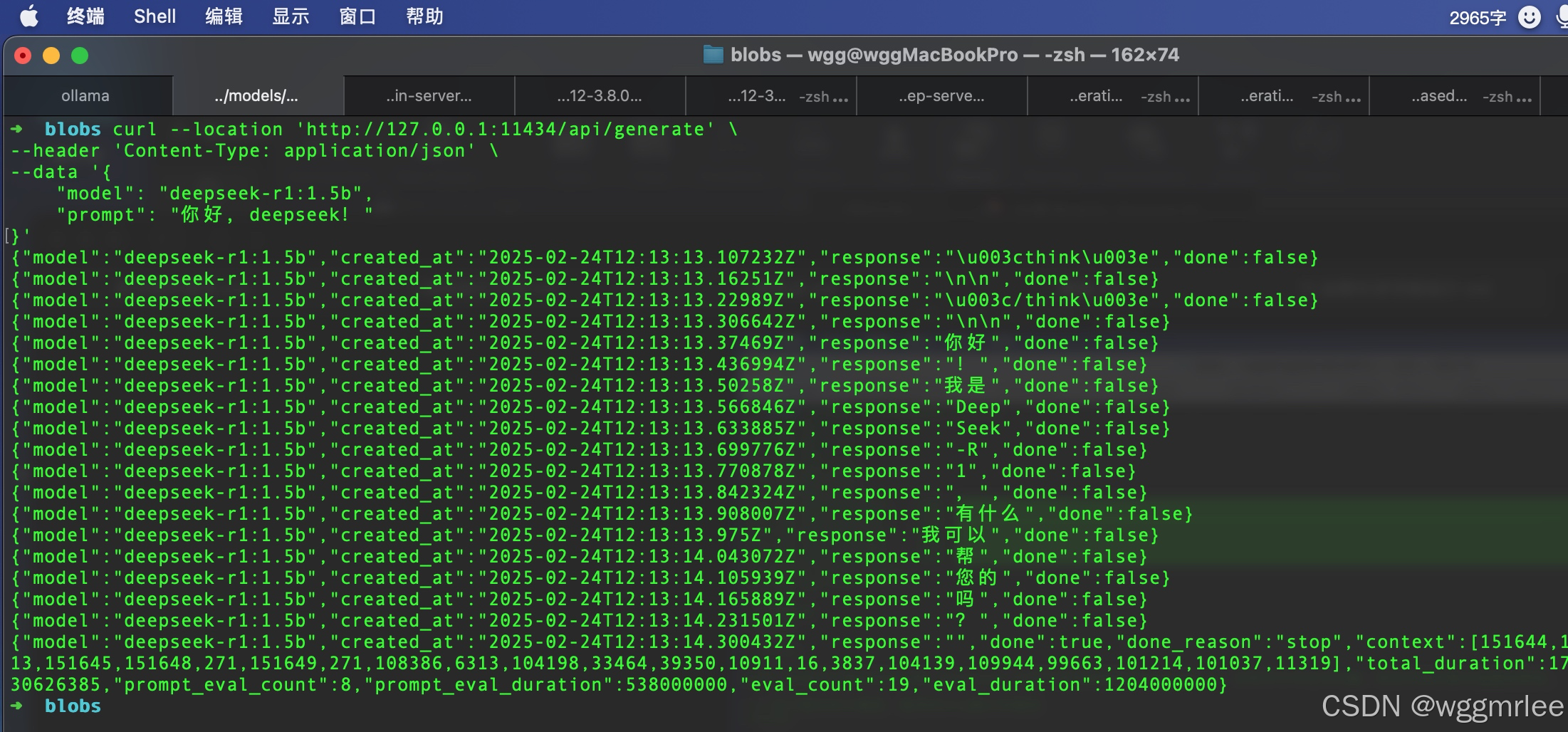This screenshot has height=732, width=1568.
Task: Click timestamp 2025-02-24T12:13:13.306642Z
Action: click(642, 322)
